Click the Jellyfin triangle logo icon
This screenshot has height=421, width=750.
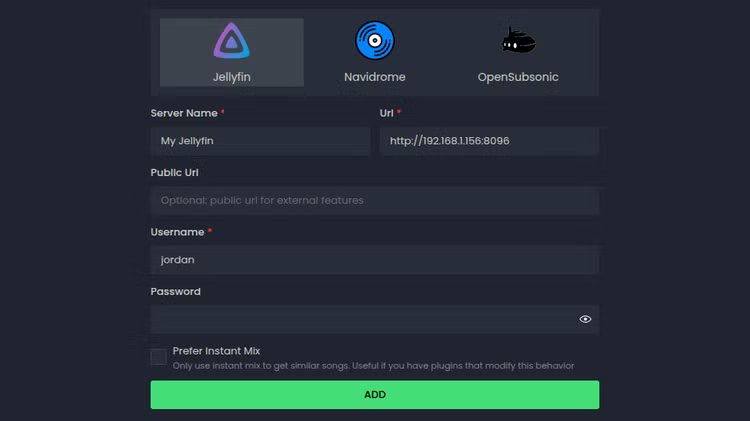pos(232,41)
